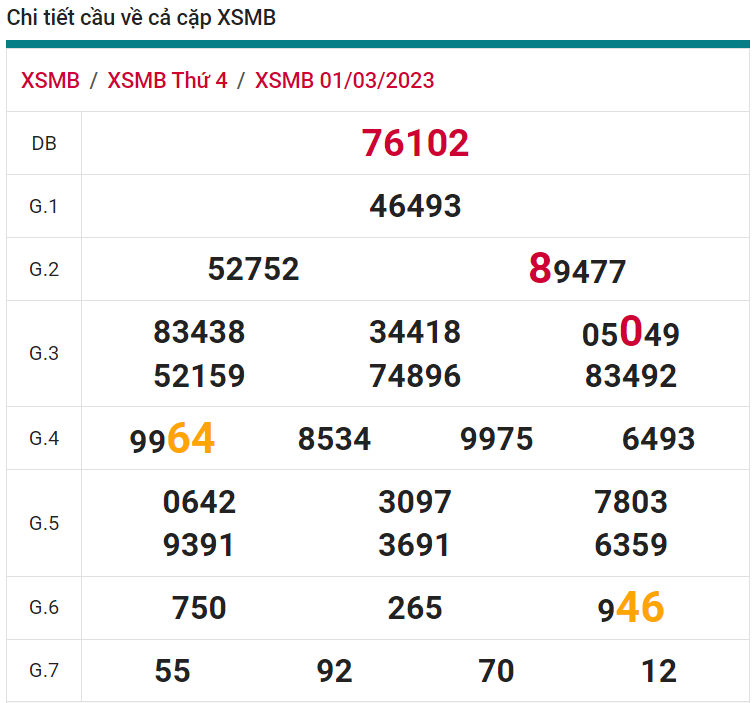Click the first prize number 46493

click(415, 206)
